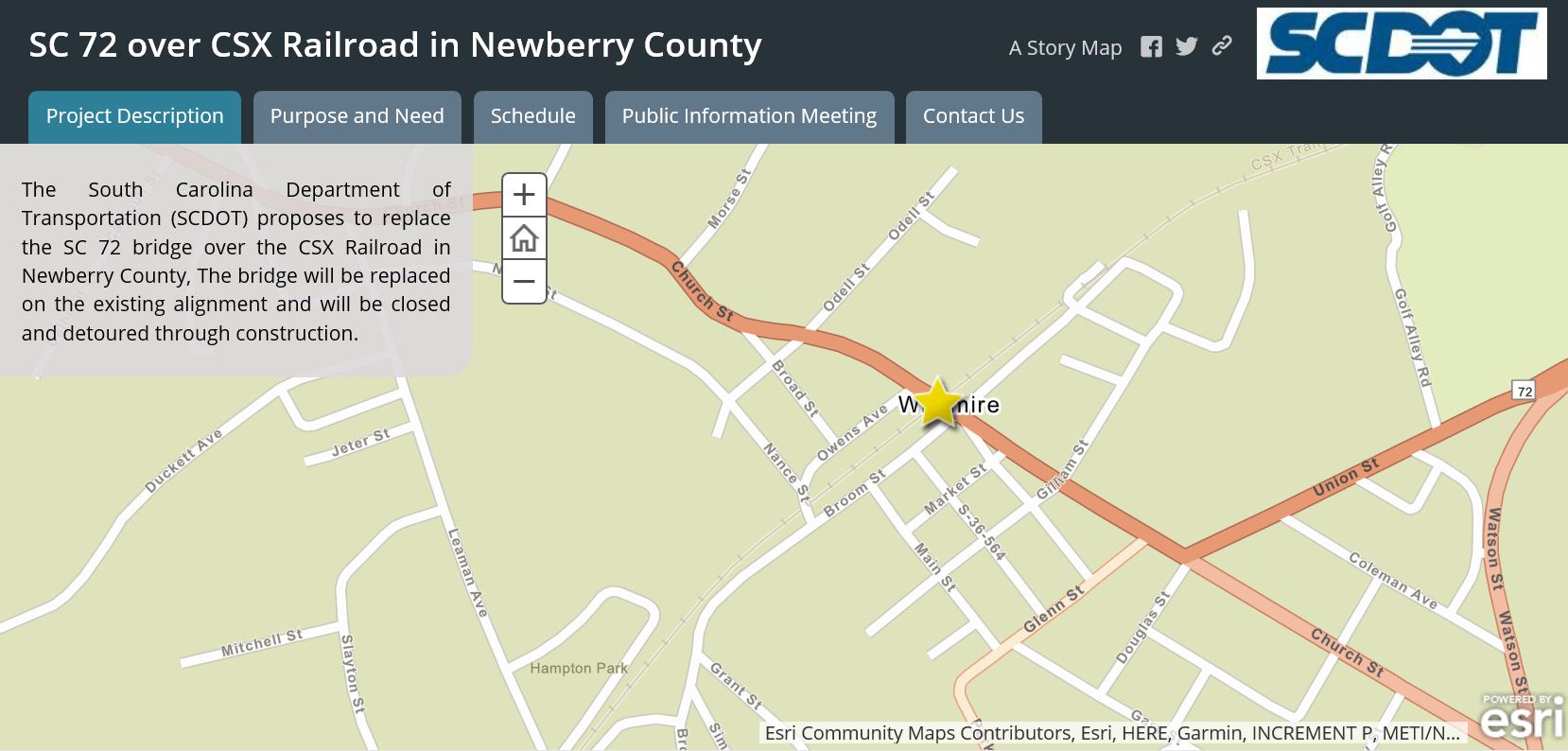Zoom in on the map
The width and height of the screenshot is (1568, 751).
[x=524, y=195]
